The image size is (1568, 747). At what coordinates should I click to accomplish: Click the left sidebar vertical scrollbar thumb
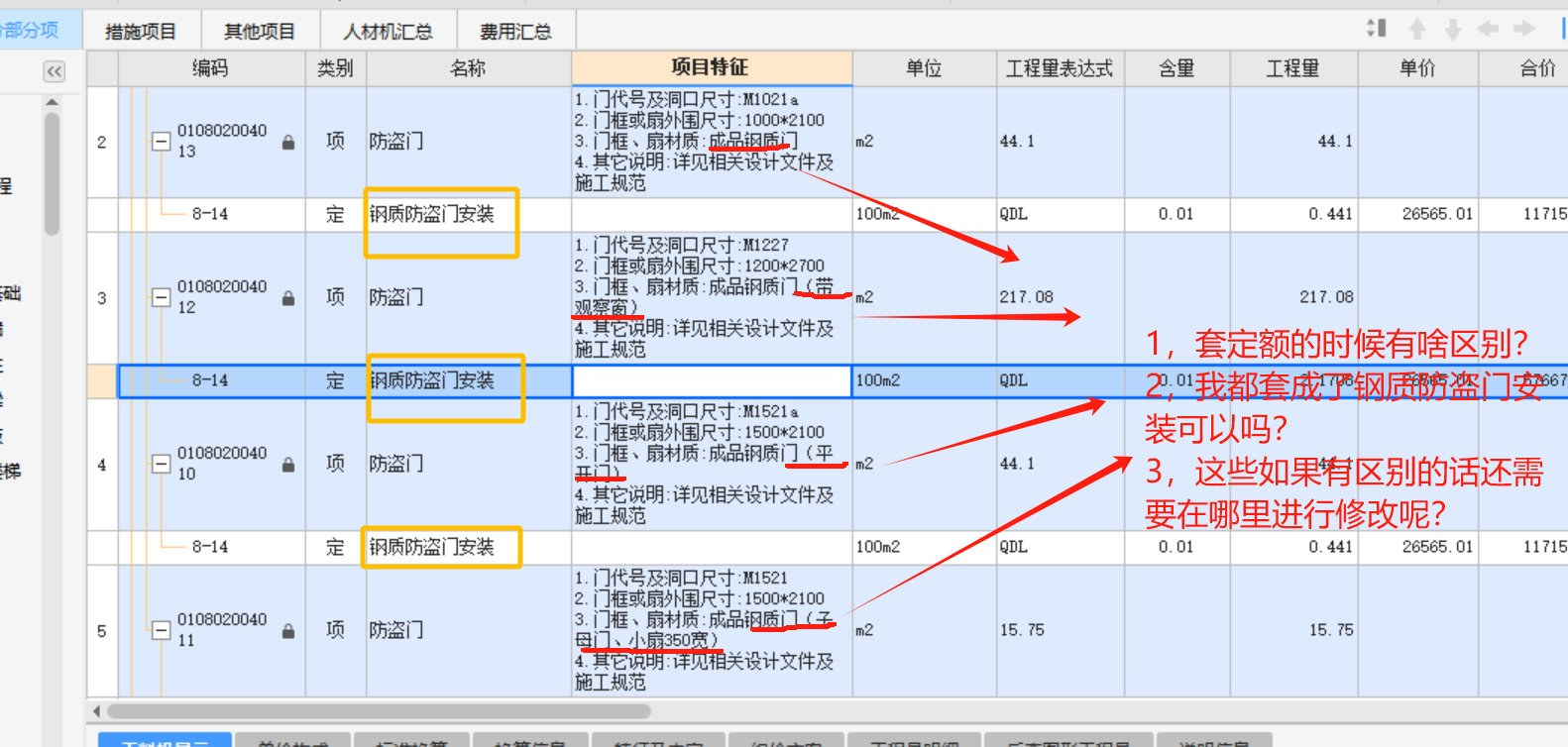point(52,173)
